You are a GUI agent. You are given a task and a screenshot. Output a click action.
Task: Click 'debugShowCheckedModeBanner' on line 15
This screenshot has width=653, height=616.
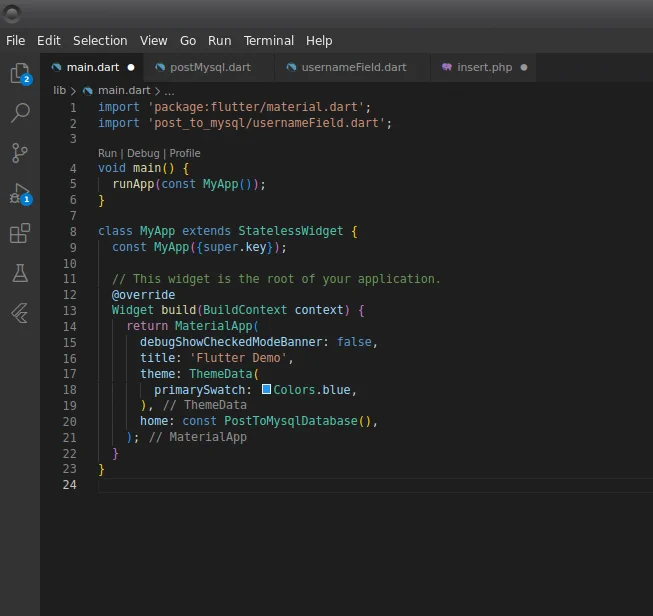231,342
